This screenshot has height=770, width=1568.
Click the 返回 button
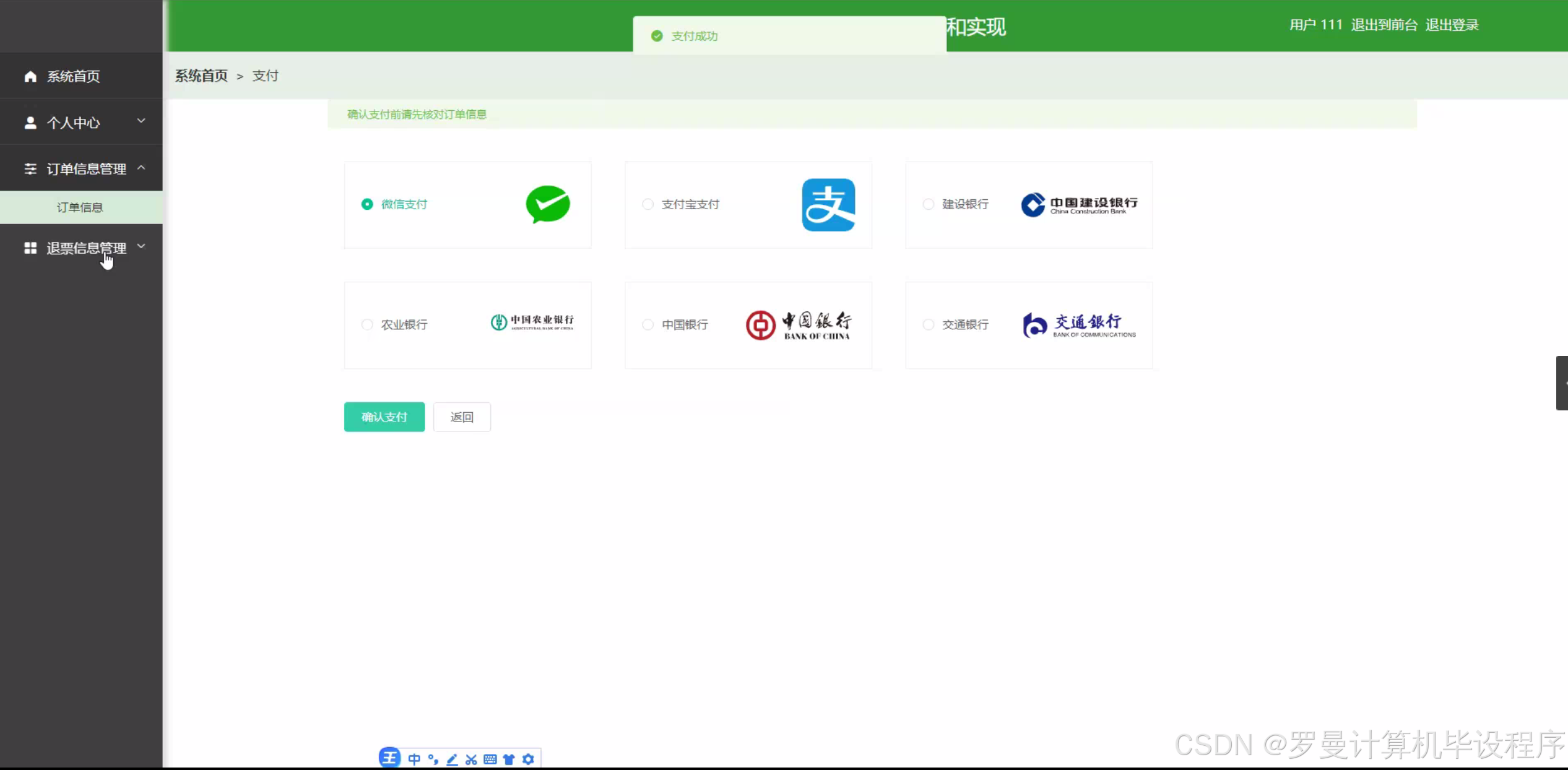pos(462,417)
